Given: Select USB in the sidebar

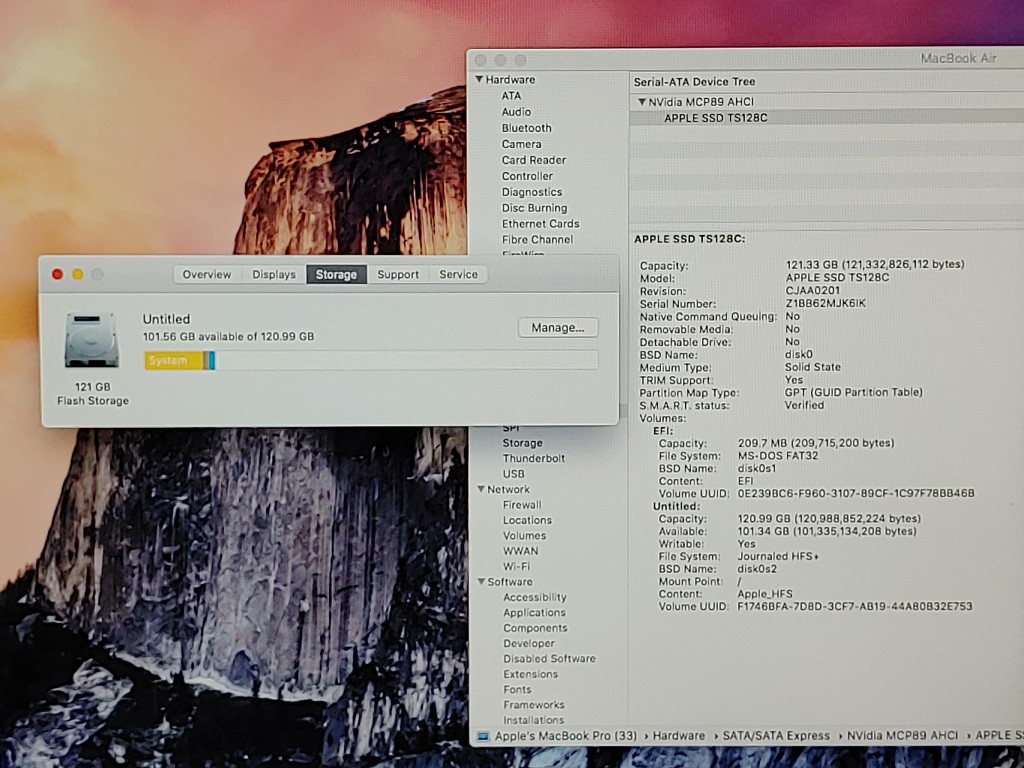Looking at the screenshot, I should 513,473.
